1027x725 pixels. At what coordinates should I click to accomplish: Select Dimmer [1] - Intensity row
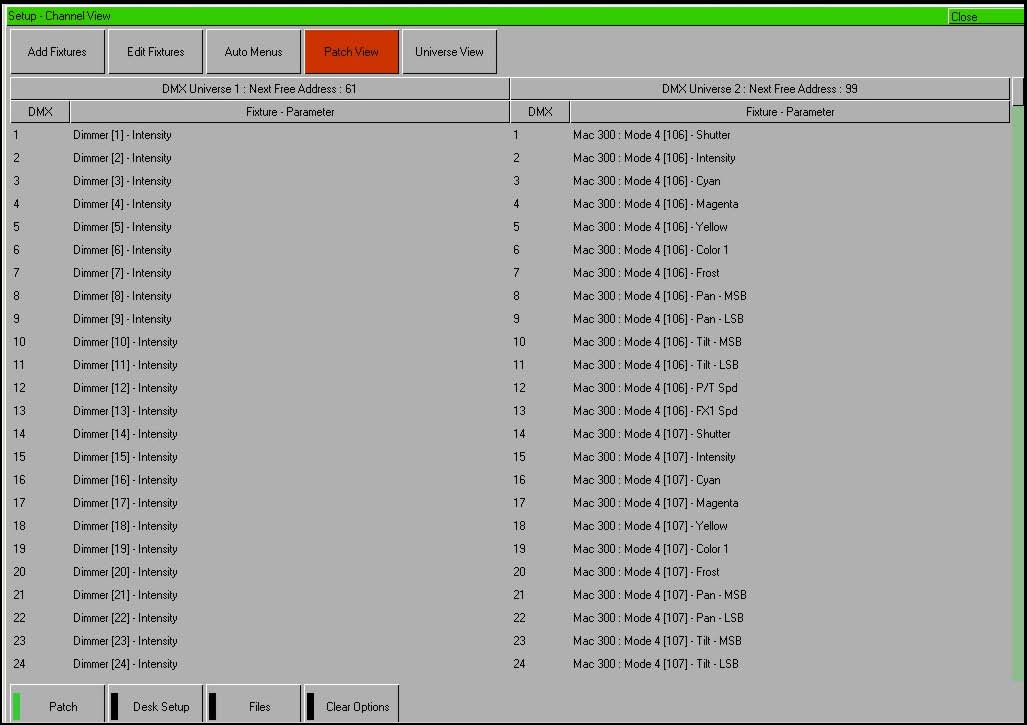(259, 135)
